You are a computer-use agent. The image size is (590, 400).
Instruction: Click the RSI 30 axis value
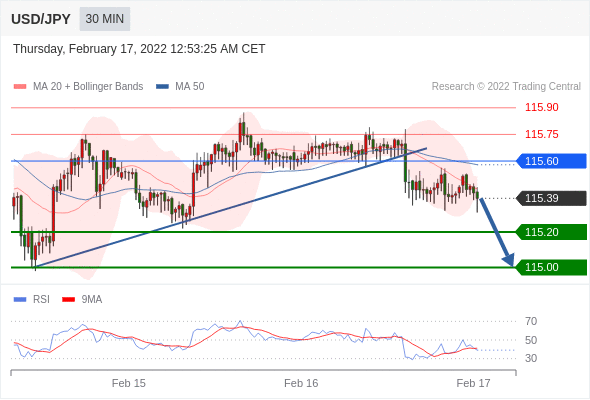click(531, 358)
